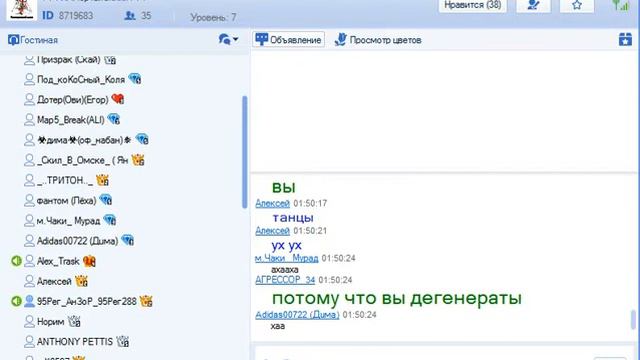
Task: Click diamond badge next to Под_коКоСный_Коля
Action: pos(135,78)
